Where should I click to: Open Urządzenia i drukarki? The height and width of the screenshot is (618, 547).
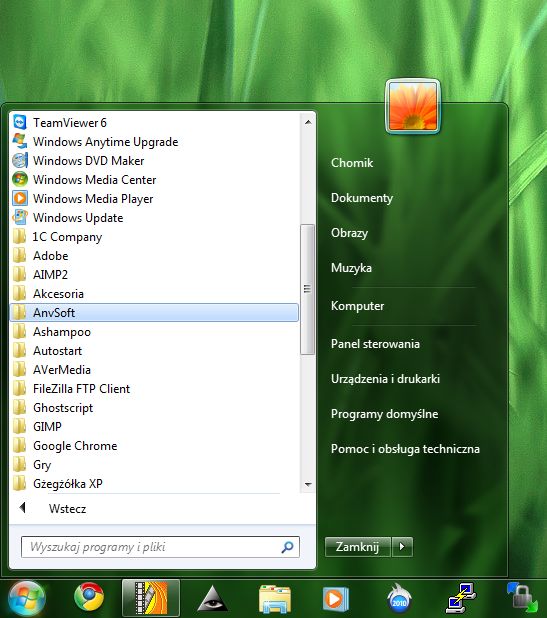[x=385, y=379]
